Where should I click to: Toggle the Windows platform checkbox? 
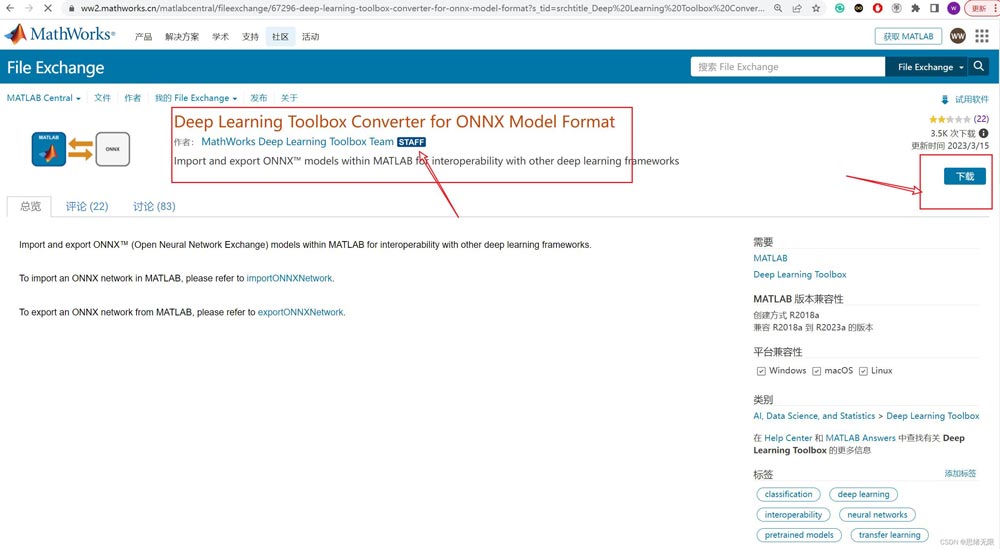[x=761, y=371]
